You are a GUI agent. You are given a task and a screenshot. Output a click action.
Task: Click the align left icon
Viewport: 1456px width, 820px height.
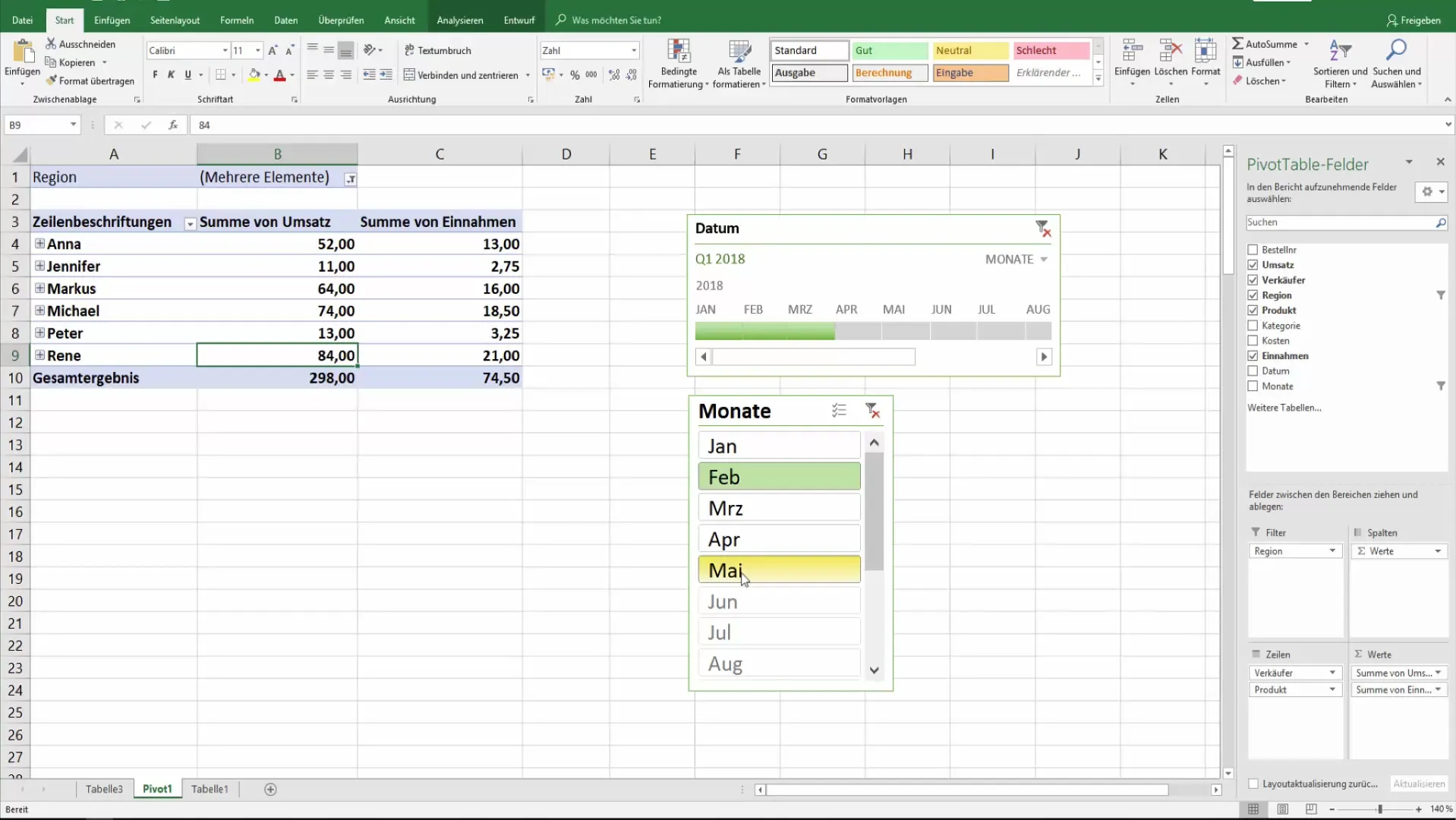[312, 74]
